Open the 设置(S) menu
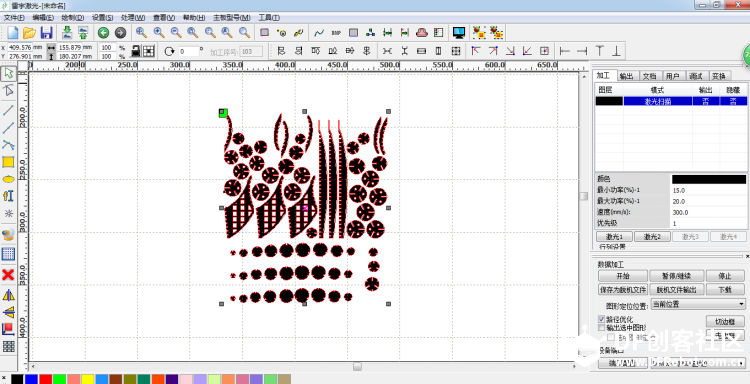 pos(103,18)
